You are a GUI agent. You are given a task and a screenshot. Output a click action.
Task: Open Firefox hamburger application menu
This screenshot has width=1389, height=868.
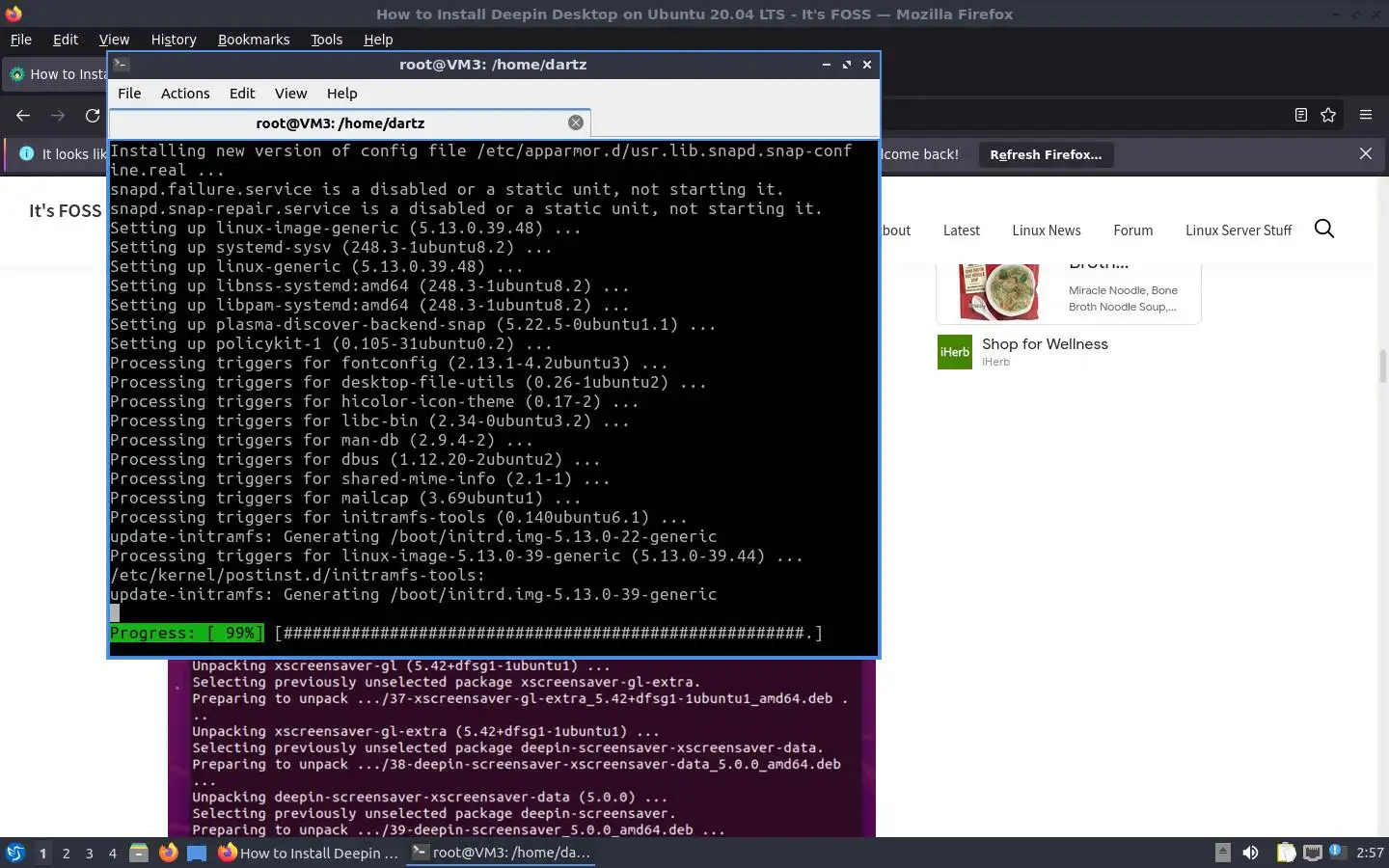pos(1366,115)
